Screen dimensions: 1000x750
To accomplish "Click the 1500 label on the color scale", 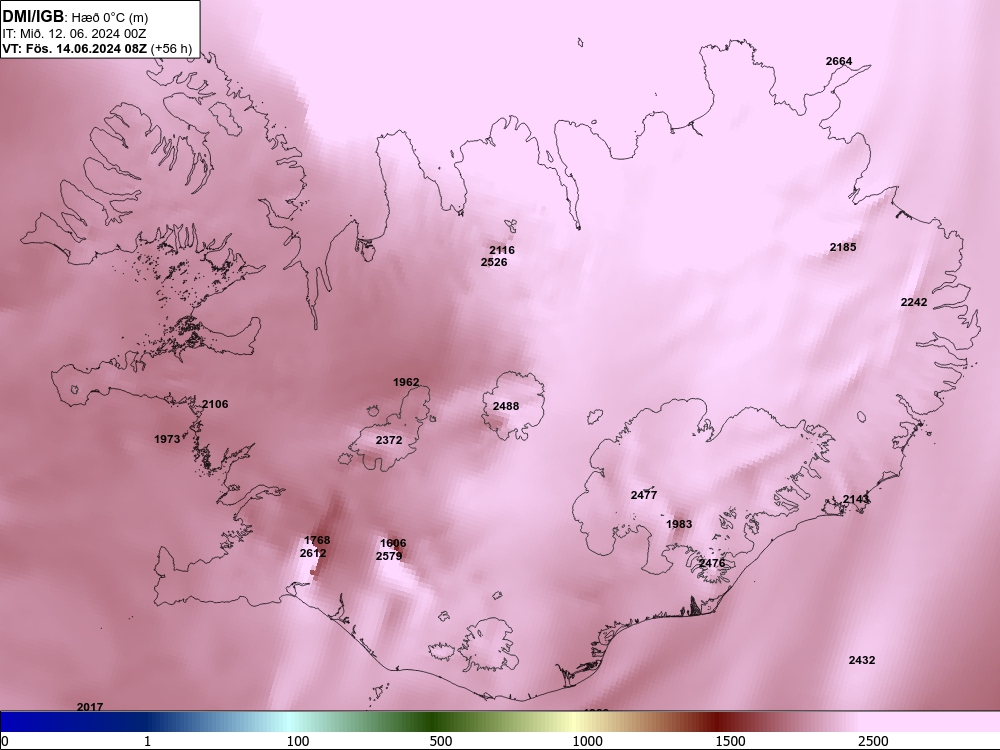I will click(730, 741).
